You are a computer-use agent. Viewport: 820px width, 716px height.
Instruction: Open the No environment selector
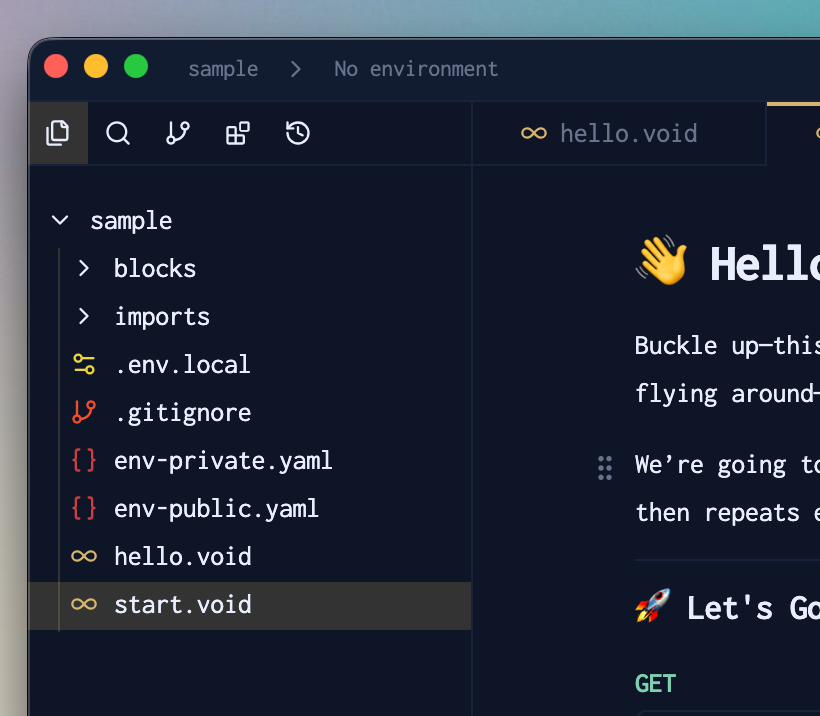(416, 69)
